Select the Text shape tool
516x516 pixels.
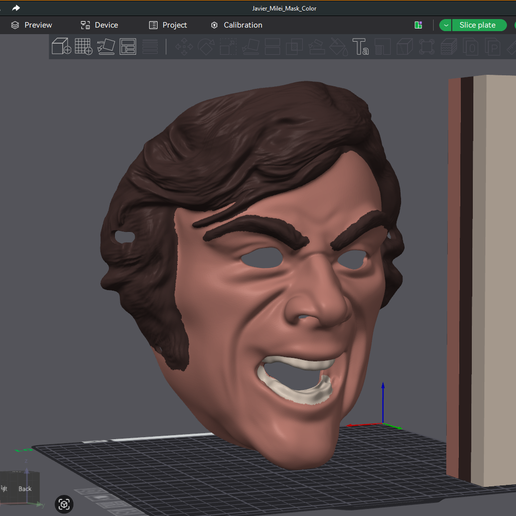click(x=360, y=46)
